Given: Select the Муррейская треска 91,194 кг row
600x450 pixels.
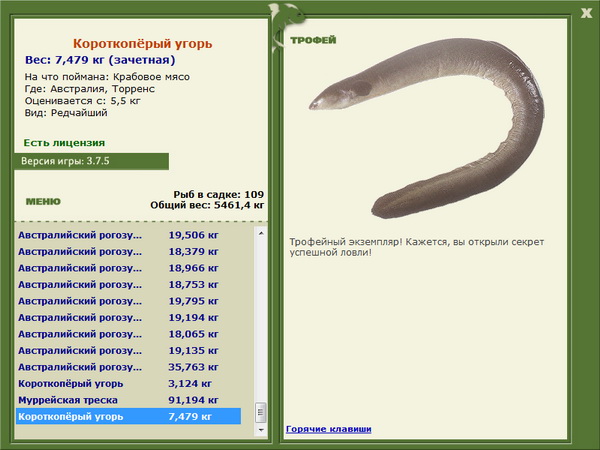Looking at the screenshot, I should [x=129, y=400].
